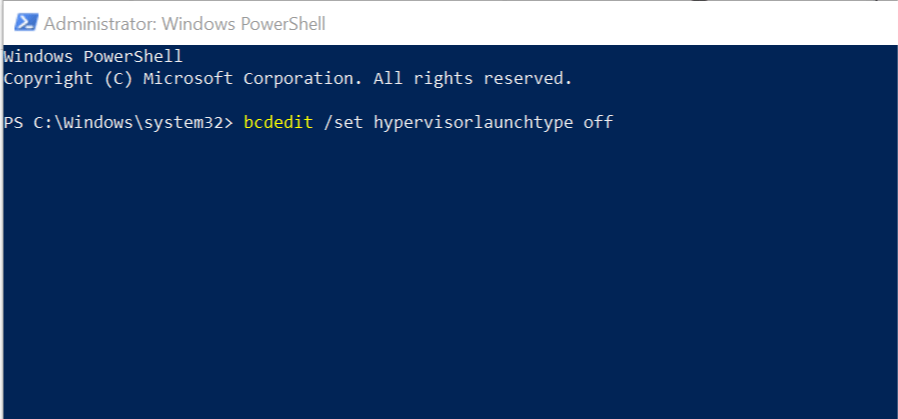Click the word rights in copyright line
The height and width of the screenshot is (419, 898).
[x=443, y=78]
